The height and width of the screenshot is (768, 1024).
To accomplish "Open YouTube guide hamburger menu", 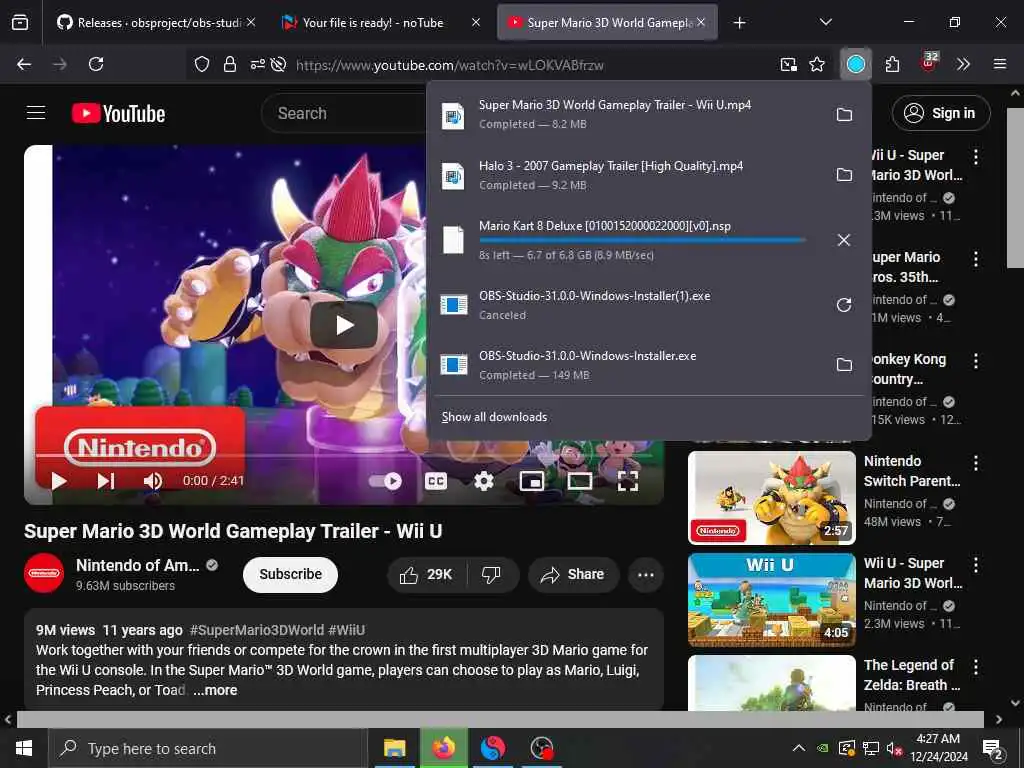I will [x=36, y=113].
